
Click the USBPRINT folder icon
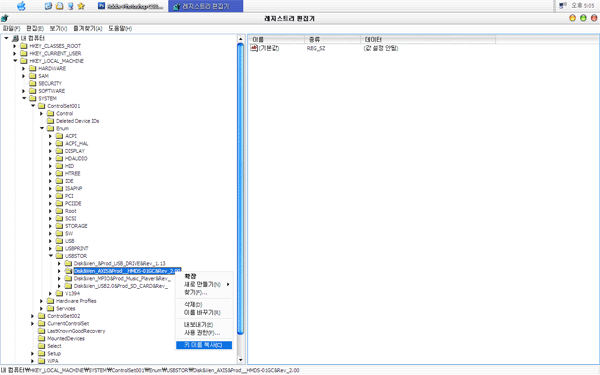(59, 248)
